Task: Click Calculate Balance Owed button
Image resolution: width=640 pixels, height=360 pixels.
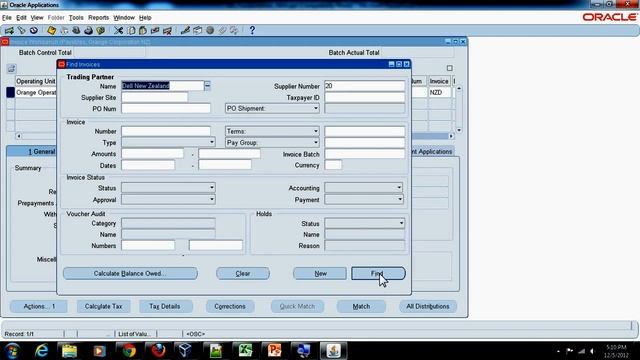Action: click(x=130, y=273)
